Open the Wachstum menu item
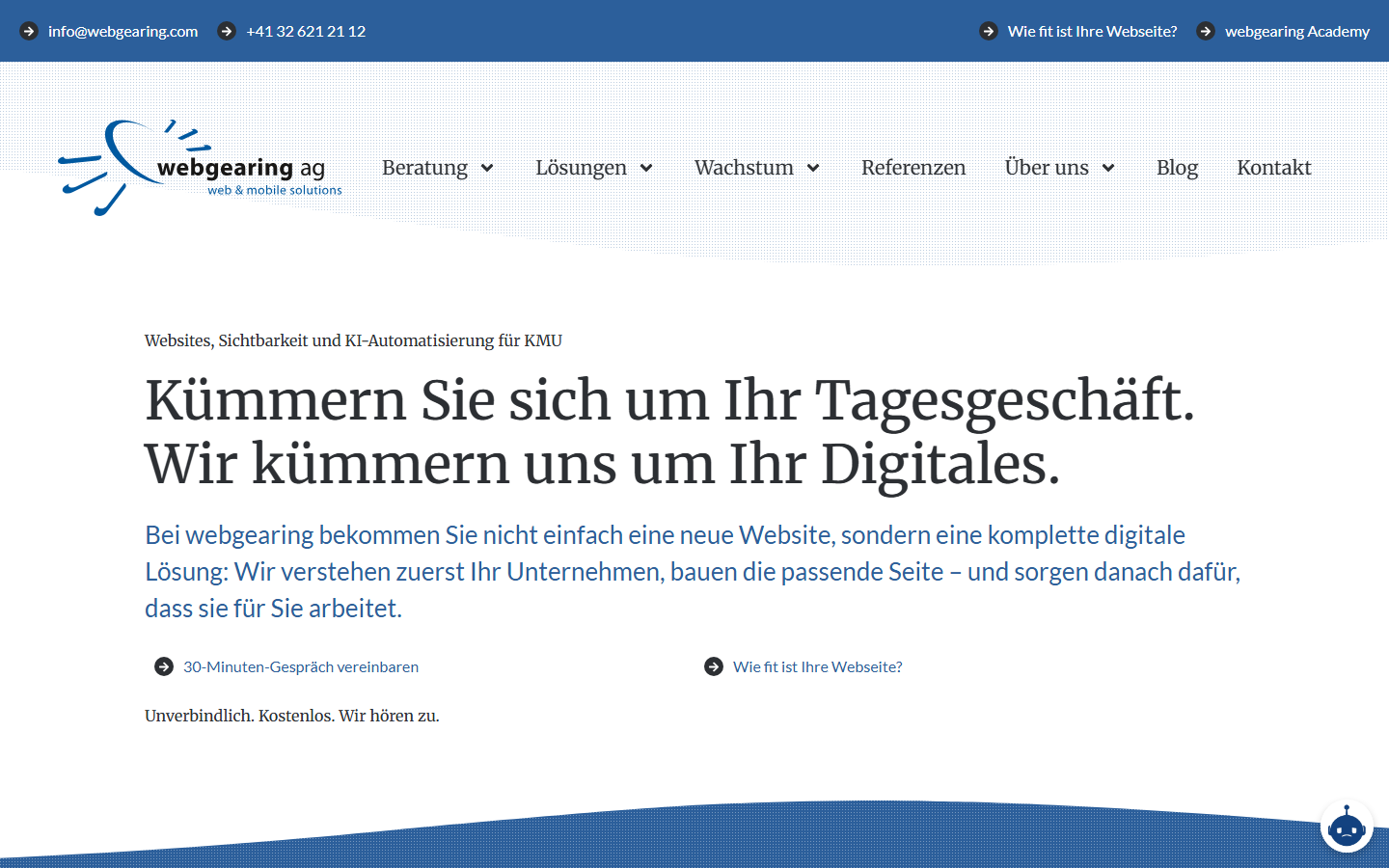The width and height of the screenshot is (1389, 868). pyautogui.click(x=744, y=168)
